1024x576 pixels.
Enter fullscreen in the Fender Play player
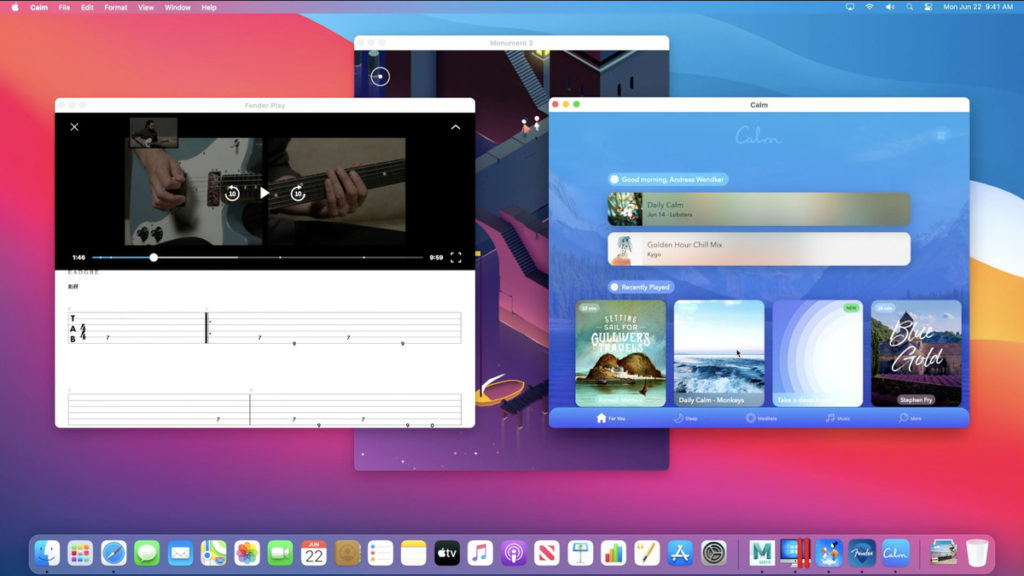[456, 257]
